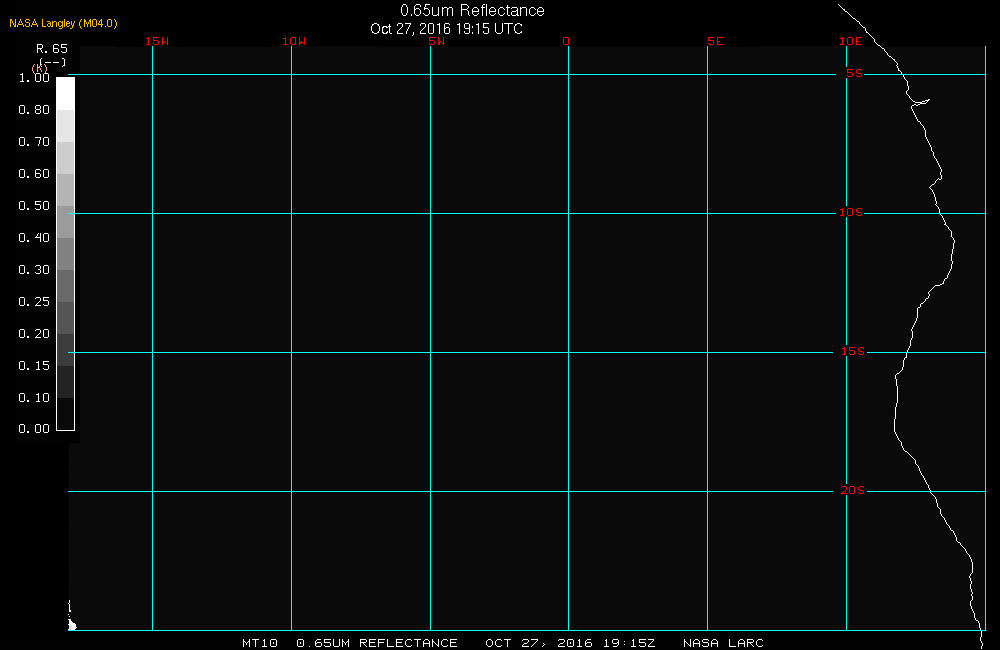Select the "0.00" colorbar value
This screenshot has height=650, width=1000.
click(34, 429)
